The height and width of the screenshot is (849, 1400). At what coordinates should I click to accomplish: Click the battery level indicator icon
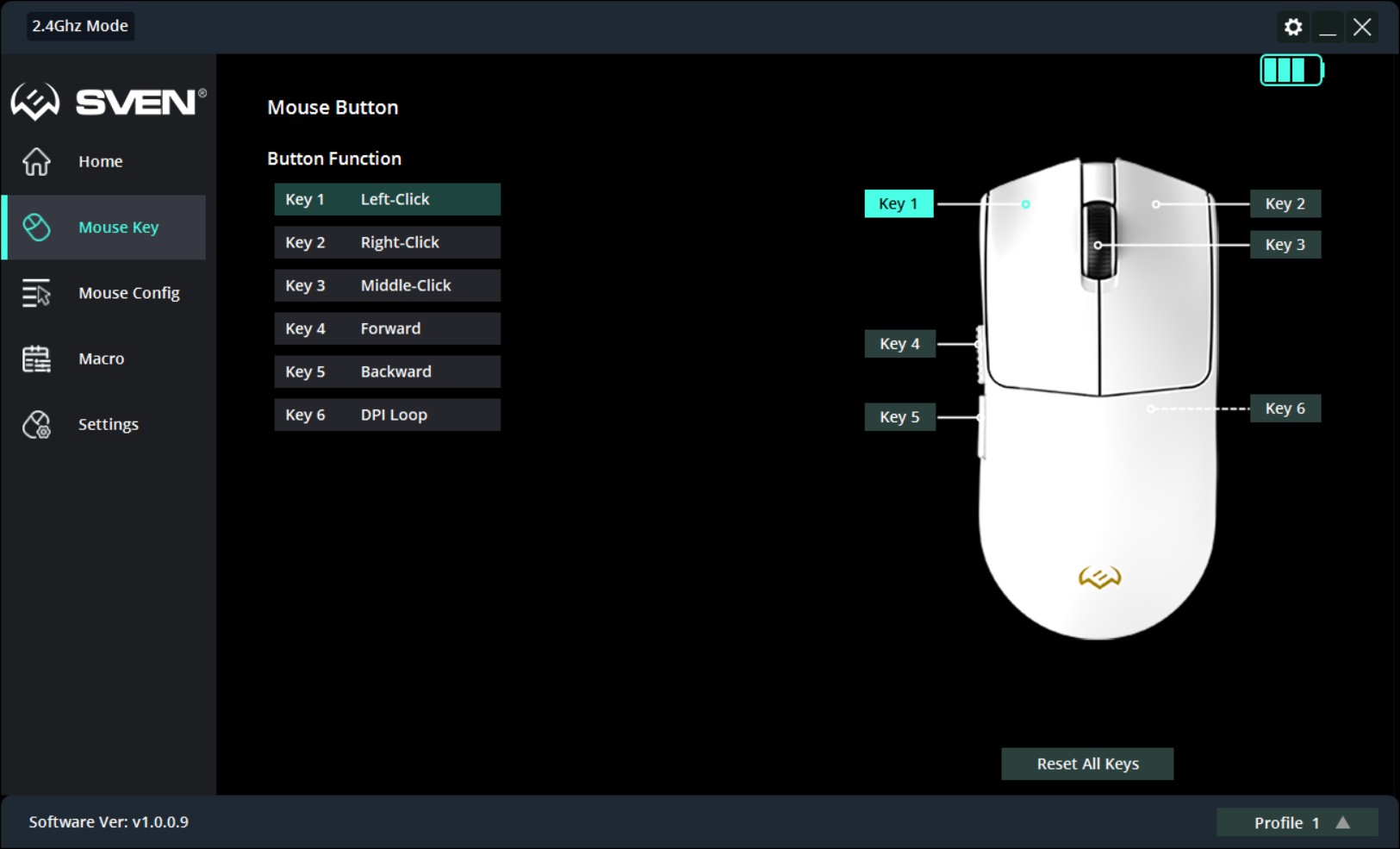point(1291,71)
